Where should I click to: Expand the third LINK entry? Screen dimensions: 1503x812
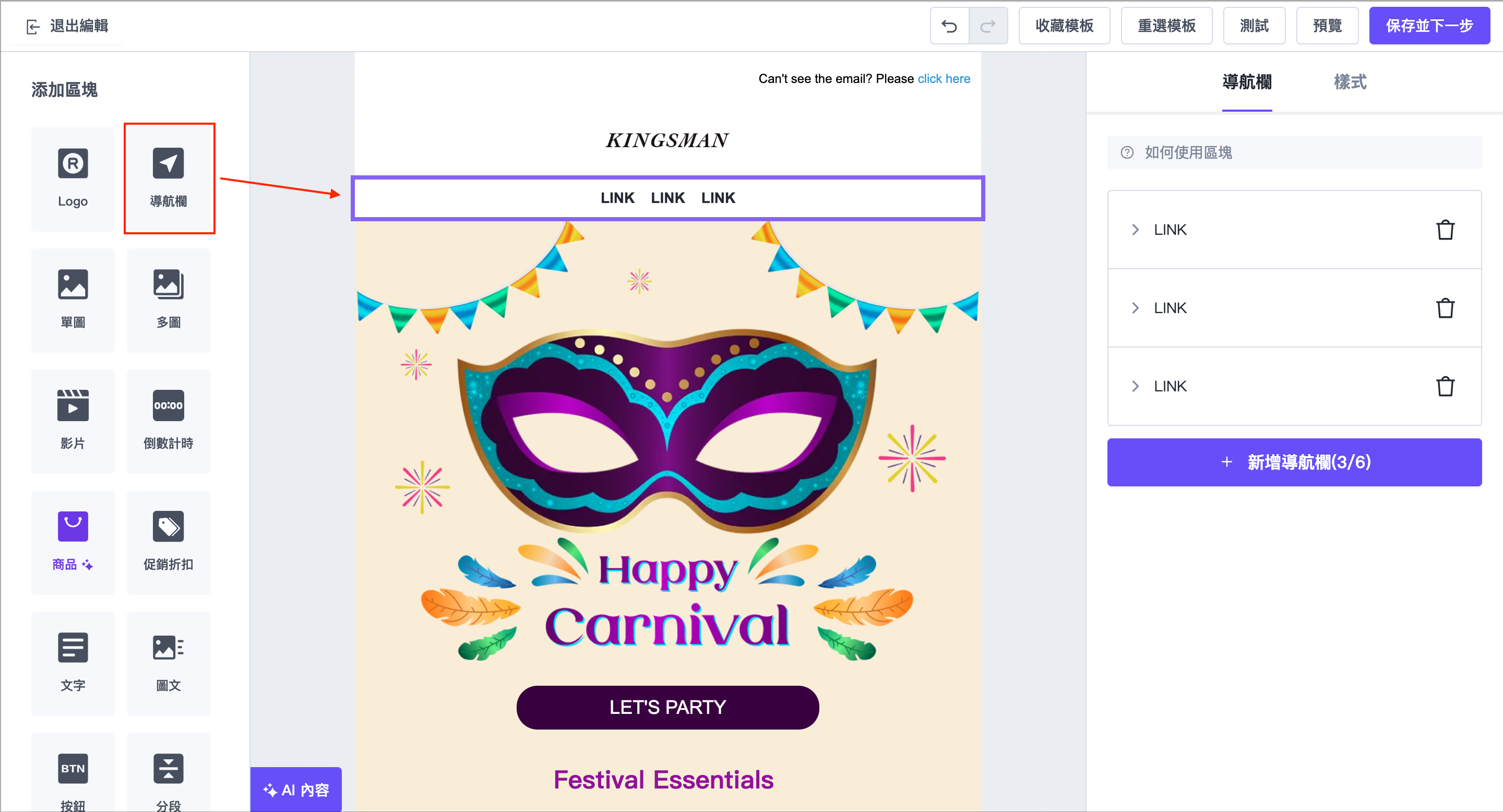coord(1136,386)
